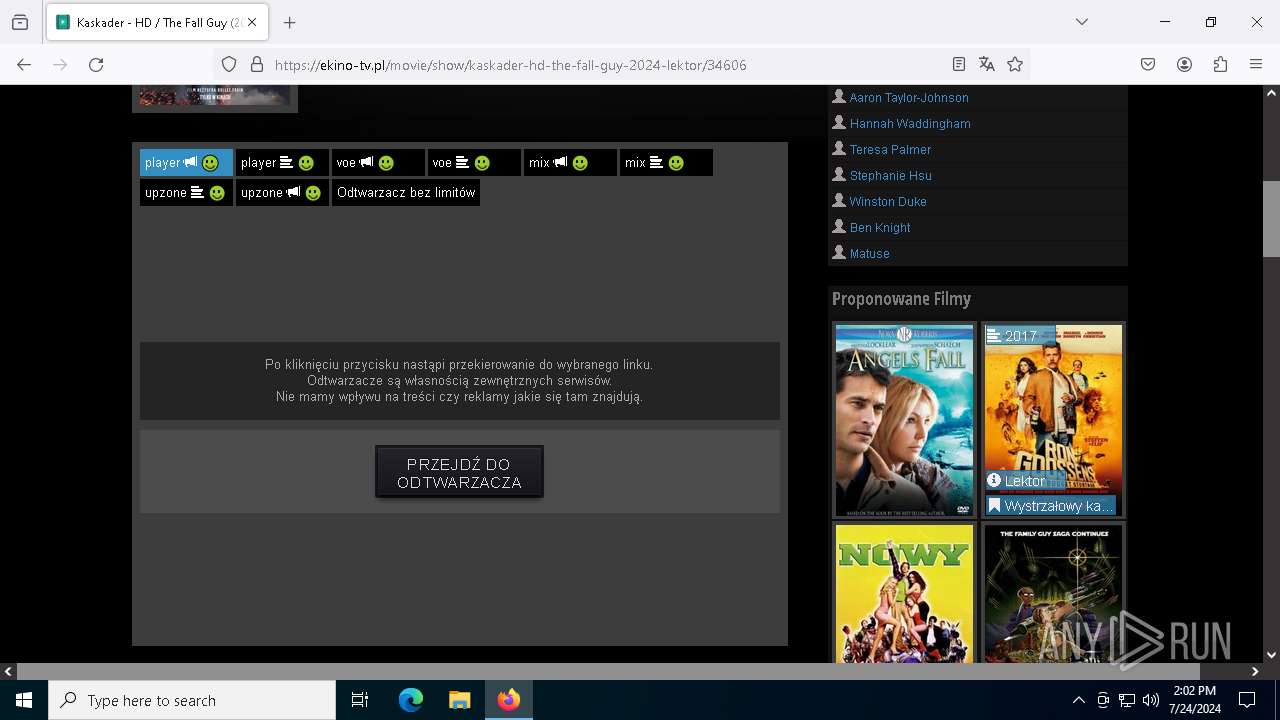This screenshot has width=1280, height=720.
Task: Open actor Stephanie Hsu link
Action: 890,176
